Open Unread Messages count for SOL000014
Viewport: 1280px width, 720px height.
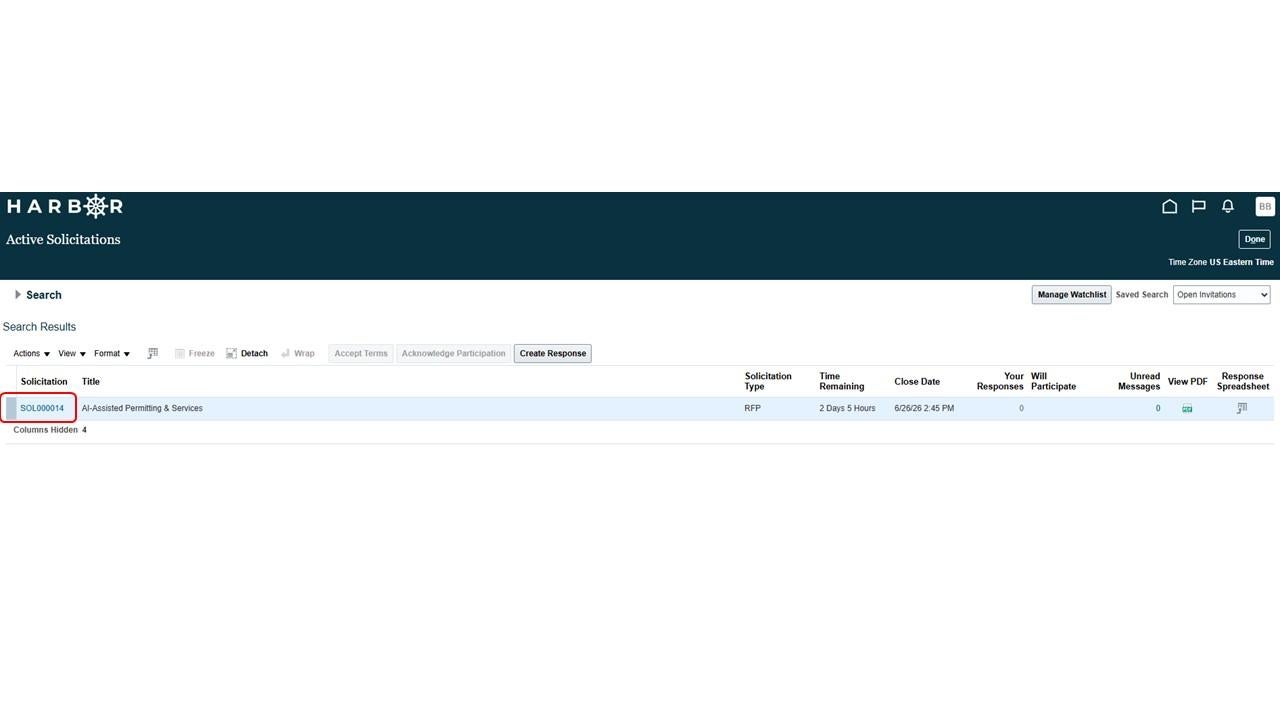(1158, 408)
